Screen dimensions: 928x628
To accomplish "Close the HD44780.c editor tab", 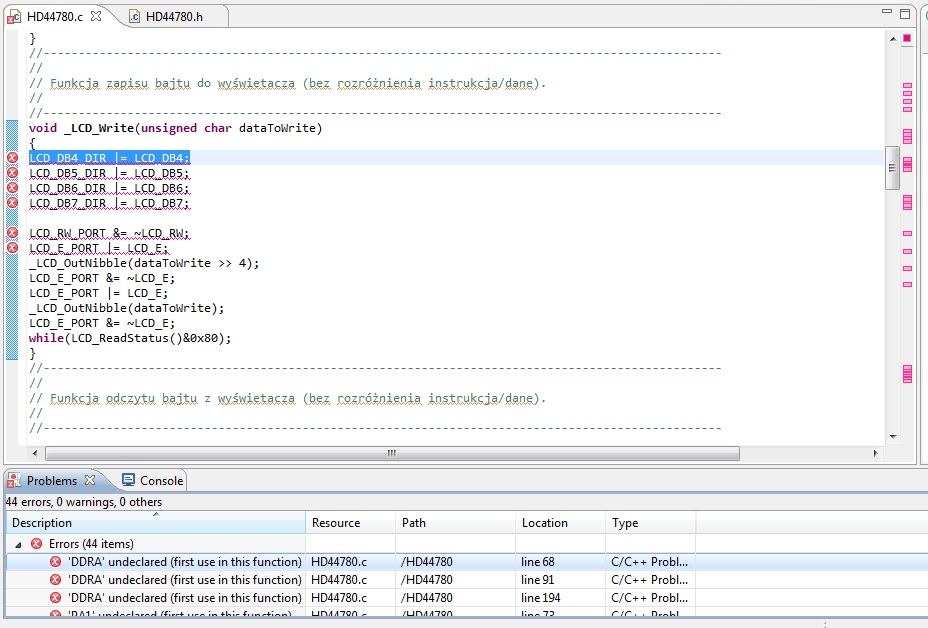I will pos(96,16).
